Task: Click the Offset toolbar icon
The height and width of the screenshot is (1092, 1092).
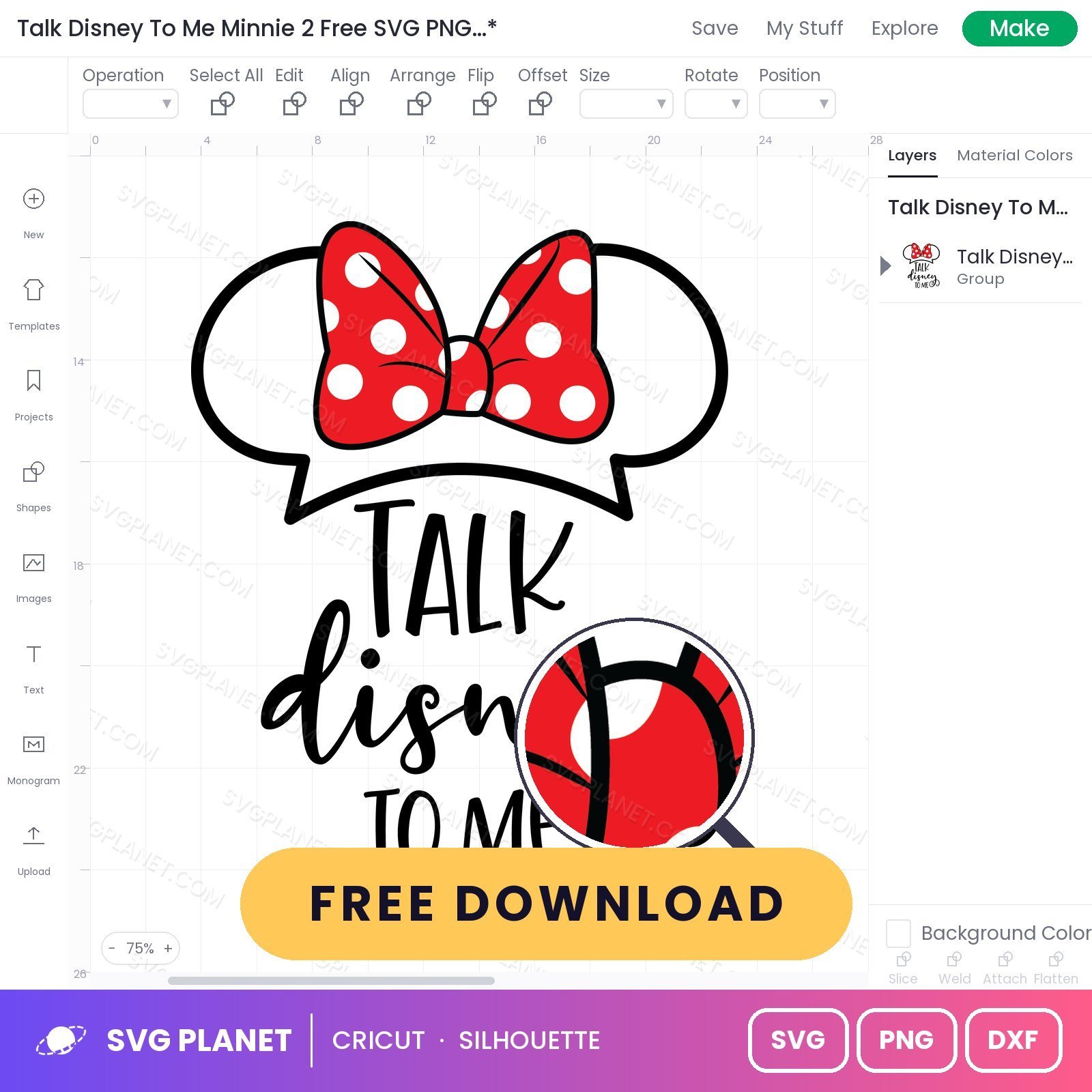Action: (541, 104)
